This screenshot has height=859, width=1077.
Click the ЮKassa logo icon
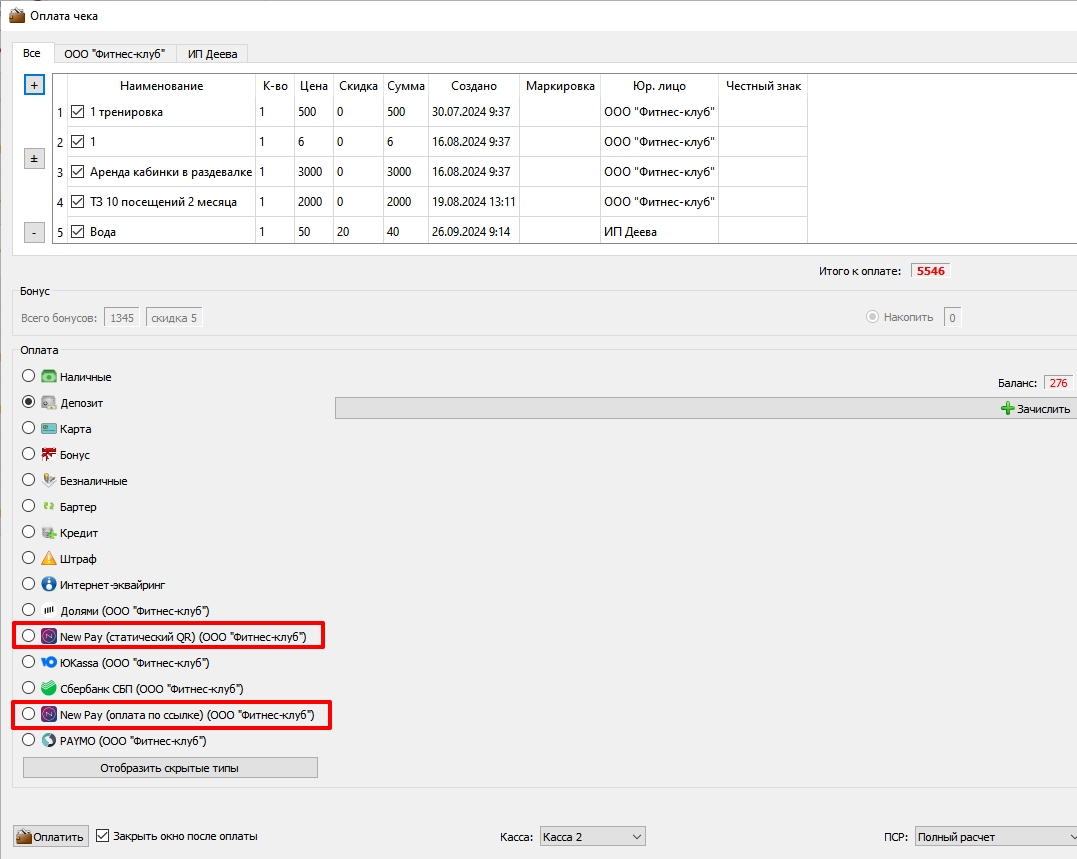pos(49,663)
